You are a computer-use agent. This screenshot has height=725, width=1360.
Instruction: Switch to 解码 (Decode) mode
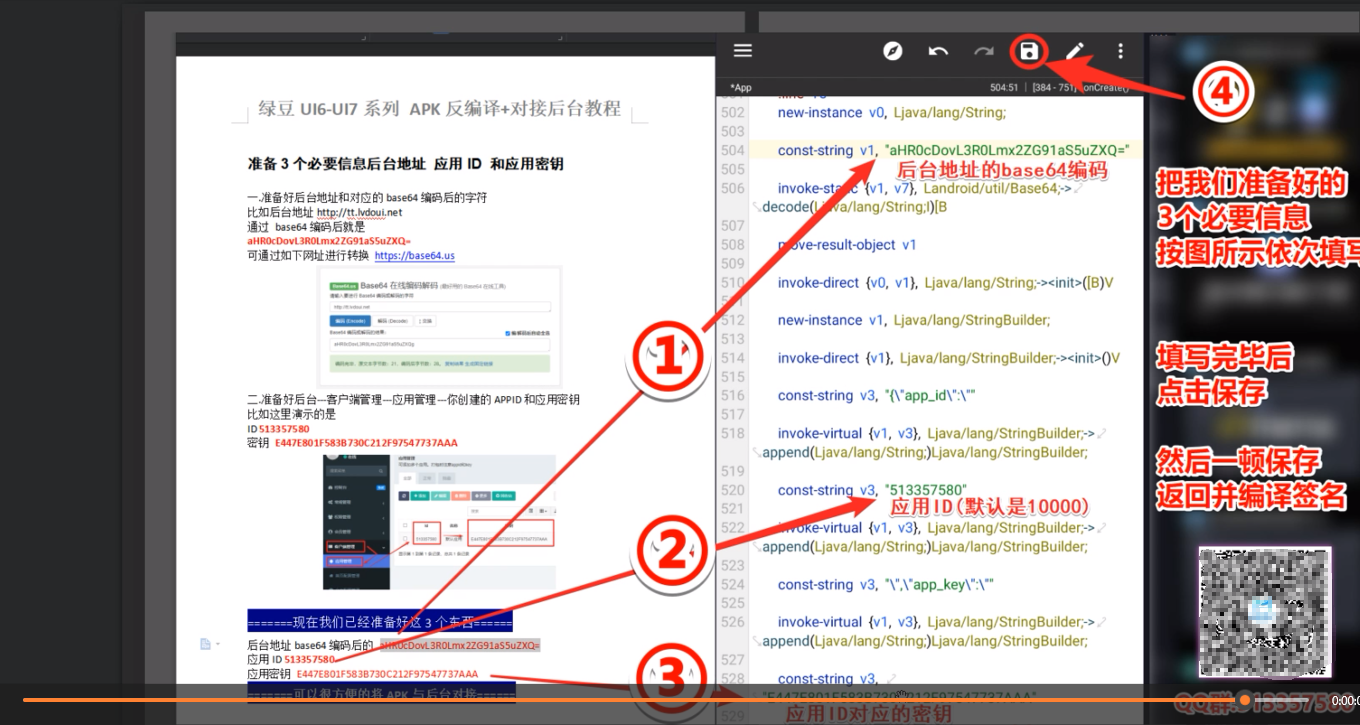pyautogui.click(x=392, y=321)
